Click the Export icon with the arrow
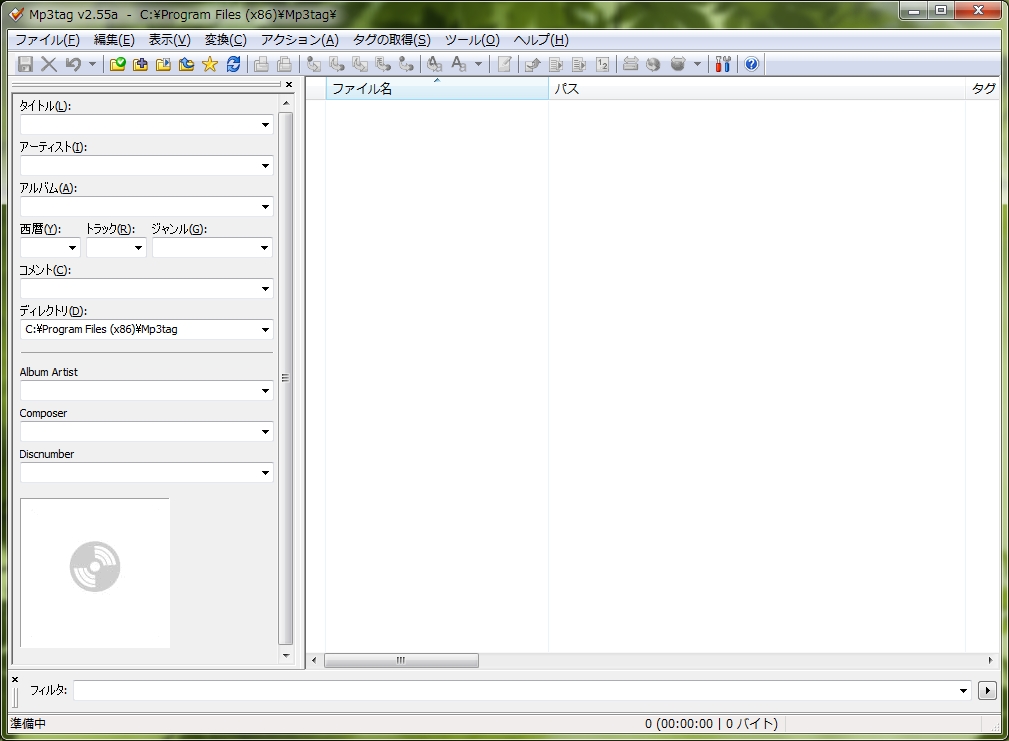1009x741 pixels. pos(532,64)
